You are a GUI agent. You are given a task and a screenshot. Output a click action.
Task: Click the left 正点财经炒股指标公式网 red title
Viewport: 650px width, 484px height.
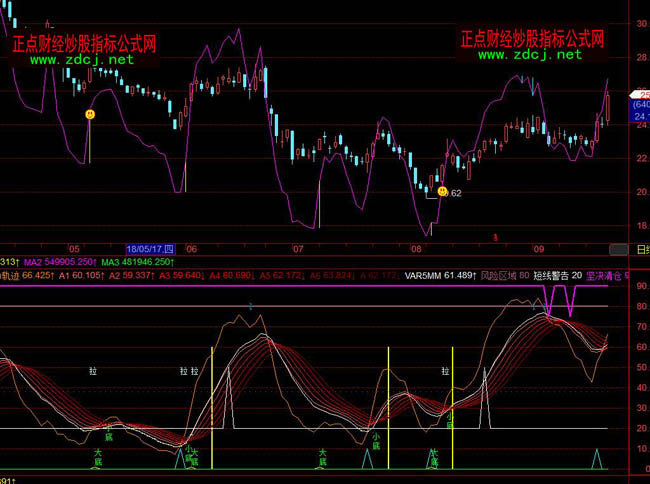click(x=84, y=43)
